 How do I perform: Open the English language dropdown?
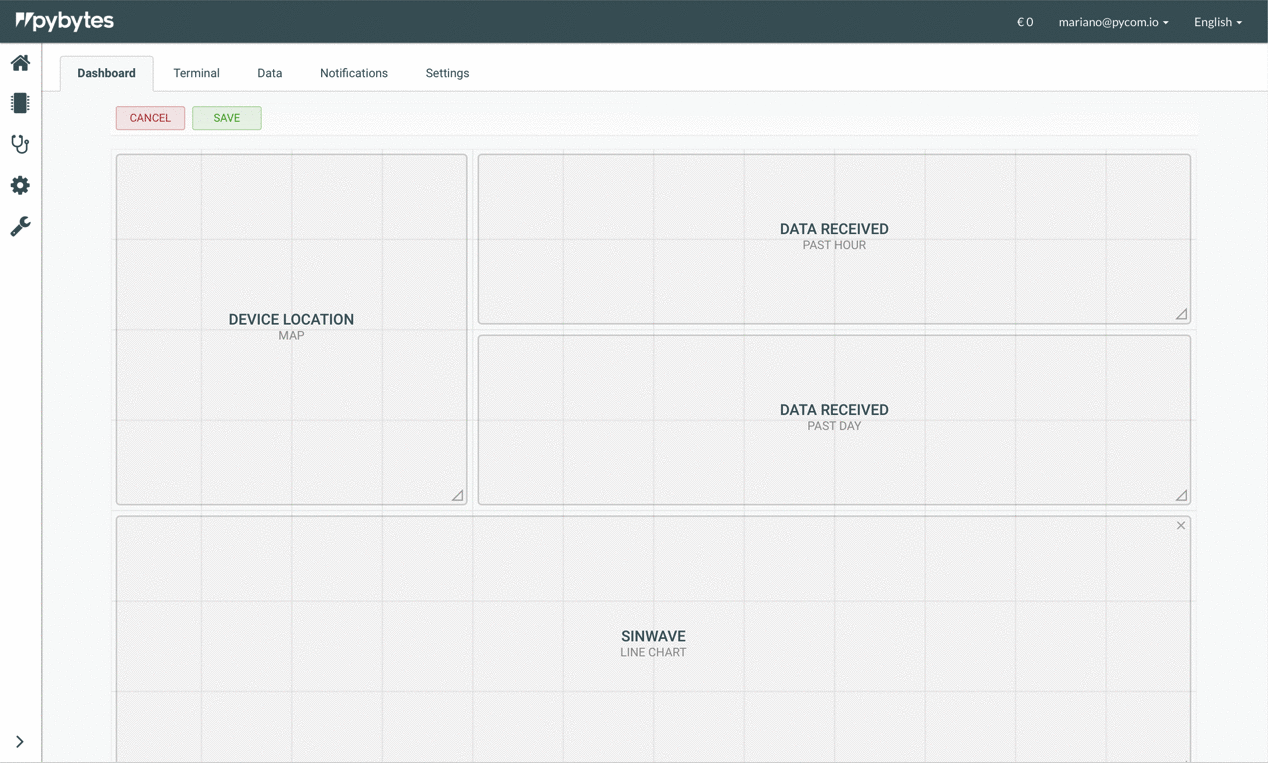click(1217, 22)
